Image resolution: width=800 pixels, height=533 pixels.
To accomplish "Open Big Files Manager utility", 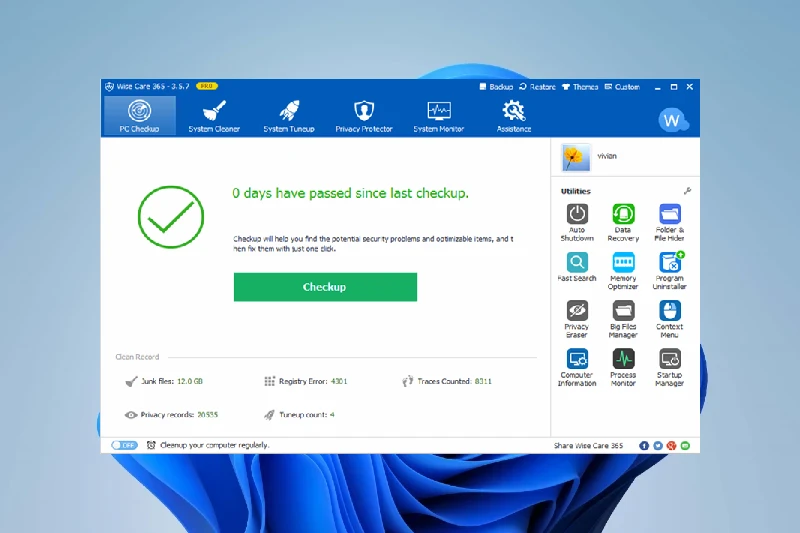I will [x=623, y=319].
